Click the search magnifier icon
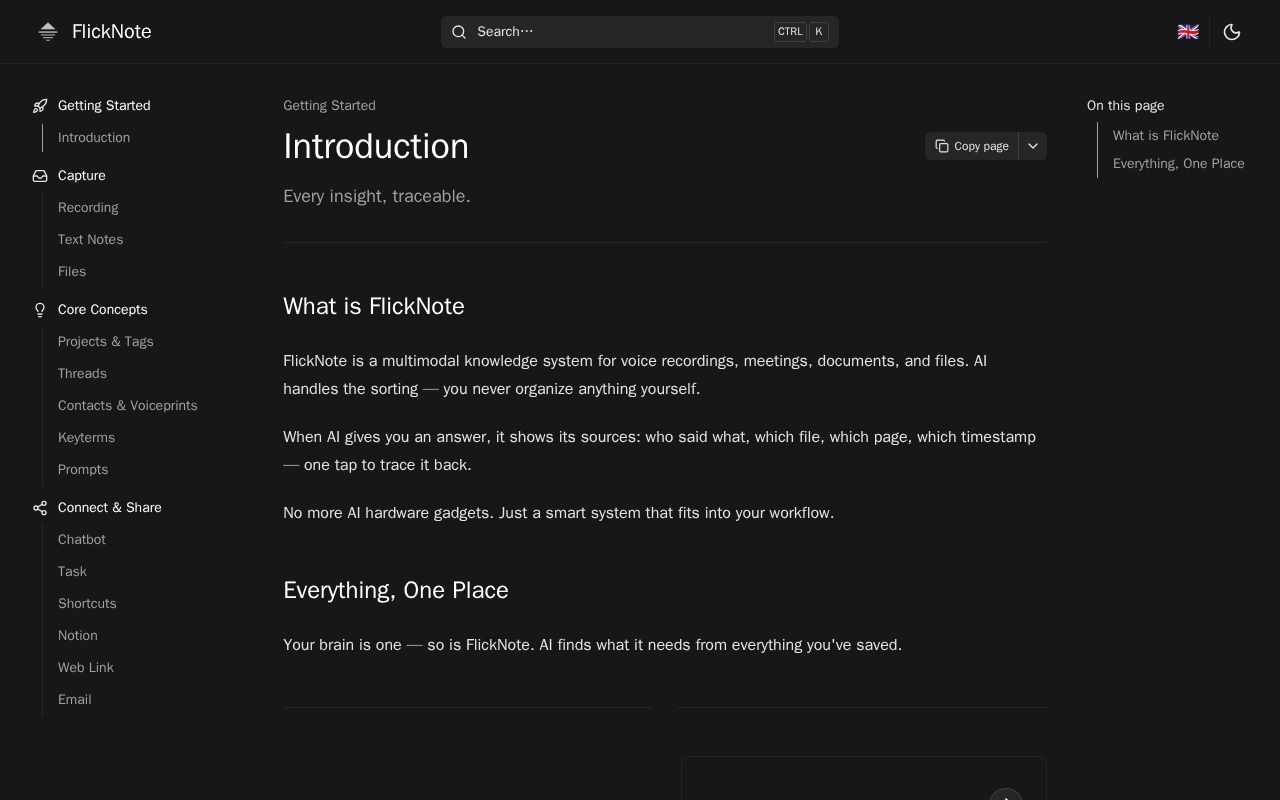The width and height of the screenshot is (1280, 800). click(x=459, y=32)
